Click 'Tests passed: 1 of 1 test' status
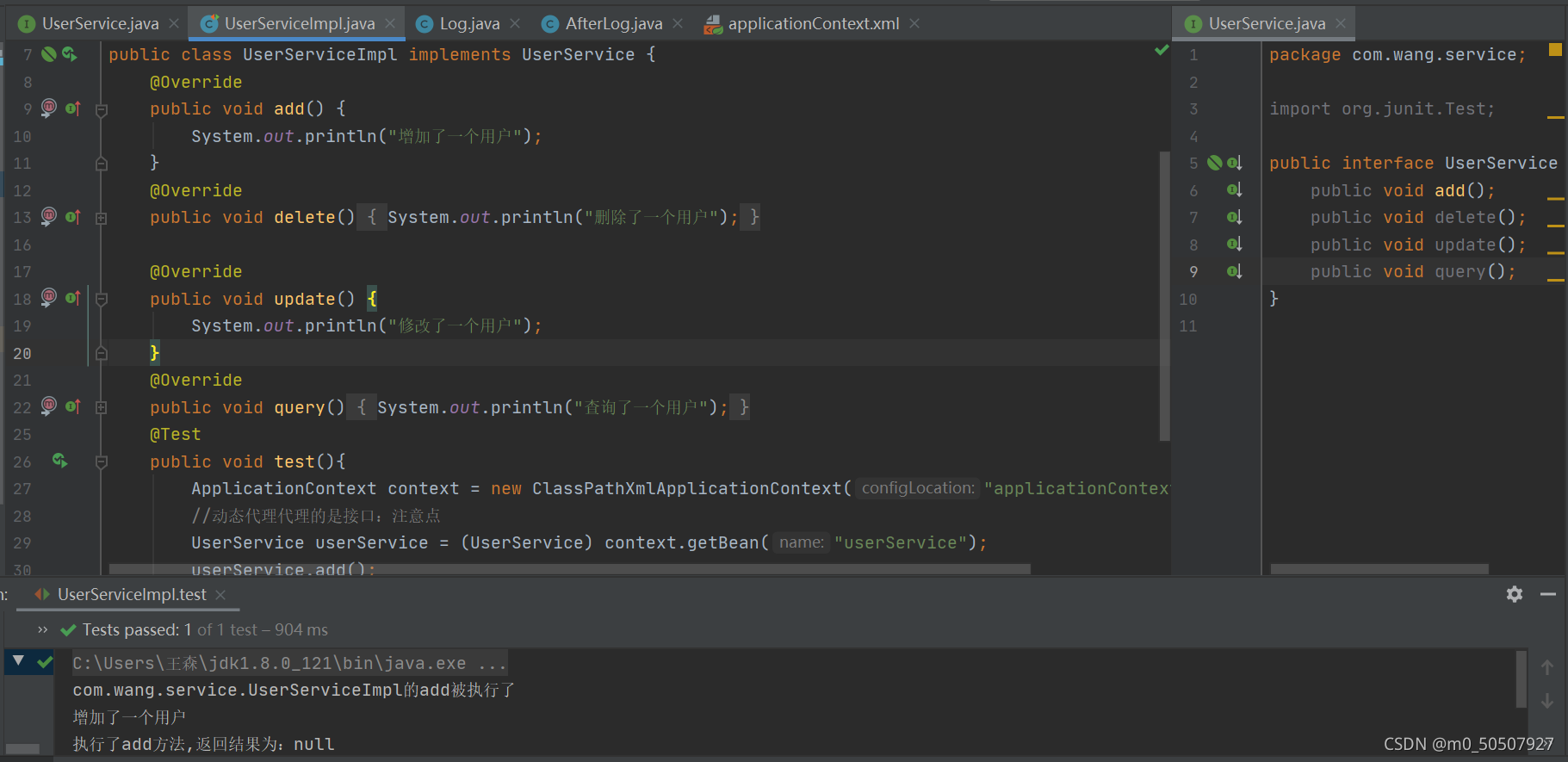The width and height of the screenshot is (1568, 762). point(205,629)
